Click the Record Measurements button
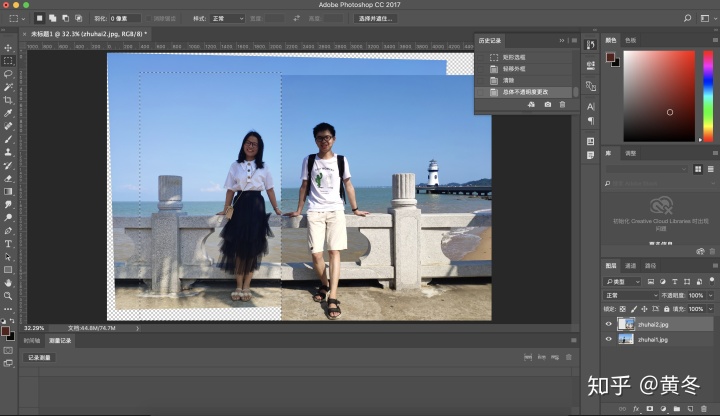 (x=38, y=357)
